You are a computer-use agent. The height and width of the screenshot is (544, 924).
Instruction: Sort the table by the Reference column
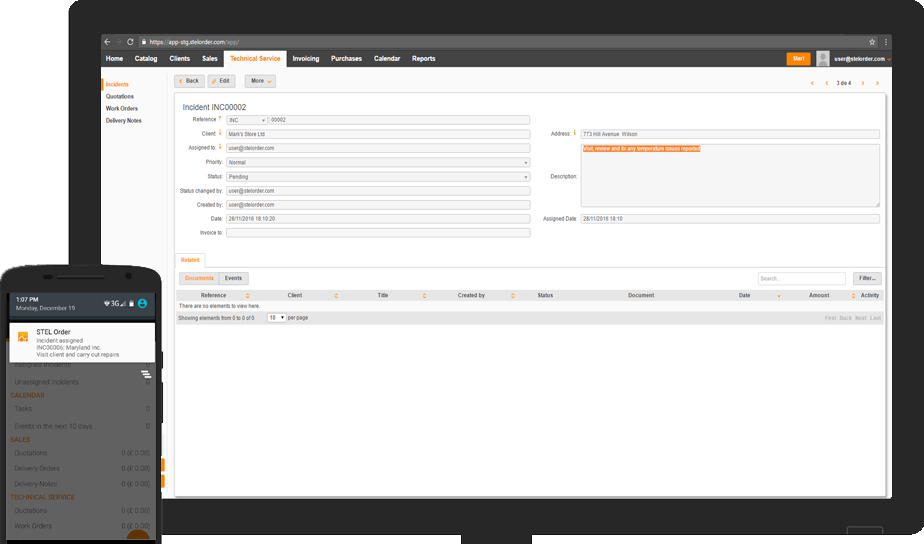(248, 295)
